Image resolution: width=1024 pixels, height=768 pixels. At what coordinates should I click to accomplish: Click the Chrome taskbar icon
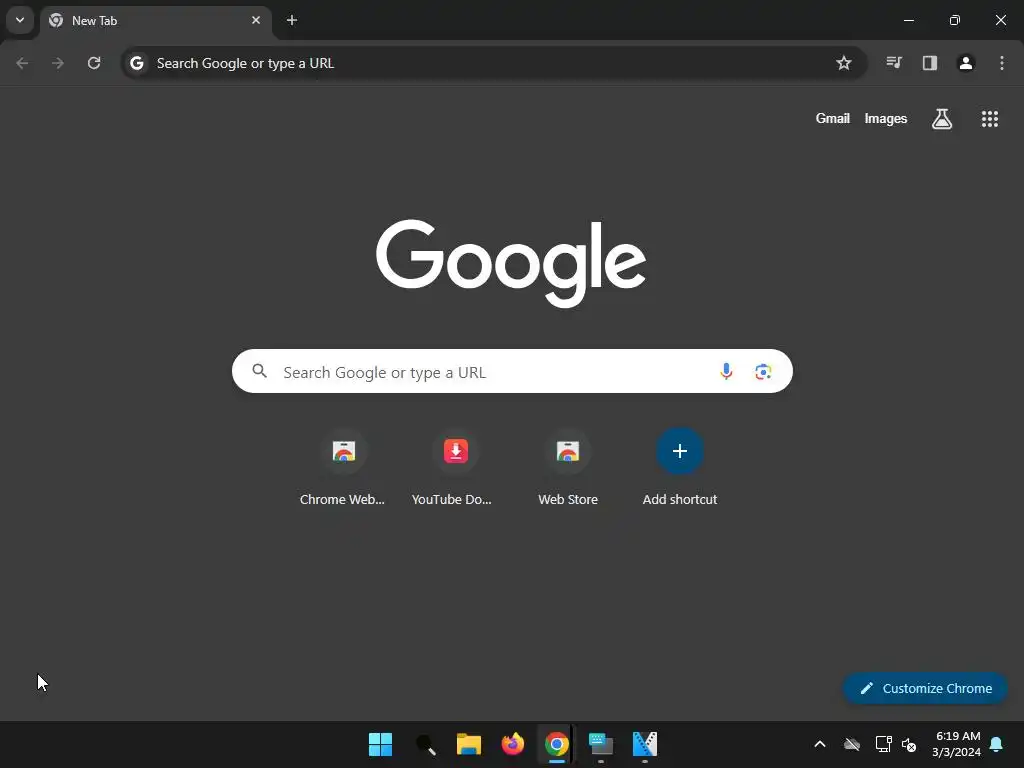(x=556, y=744)
